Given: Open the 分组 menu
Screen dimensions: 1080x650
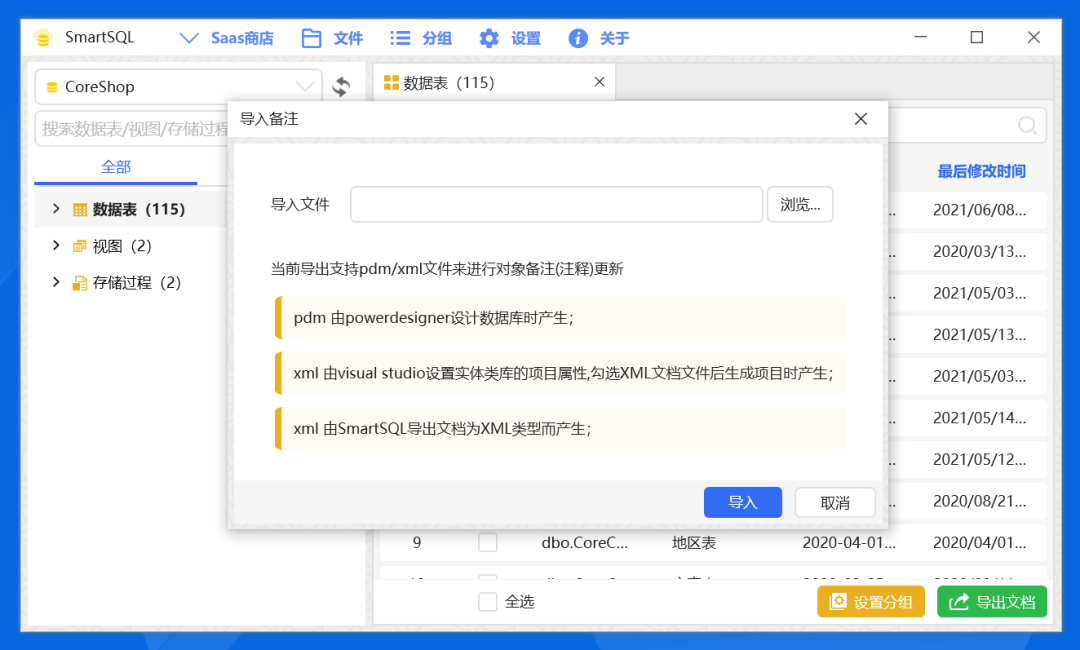Looking at the screenshot, I should coord(420,38).
